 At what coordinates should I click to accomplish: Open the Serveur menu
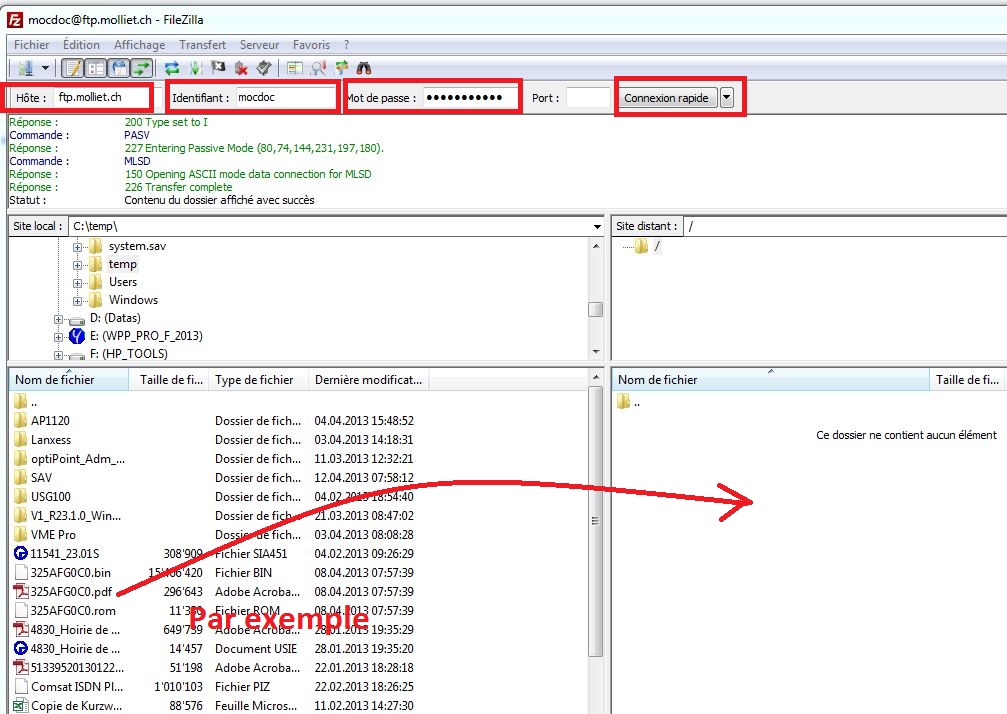[259, 45]
